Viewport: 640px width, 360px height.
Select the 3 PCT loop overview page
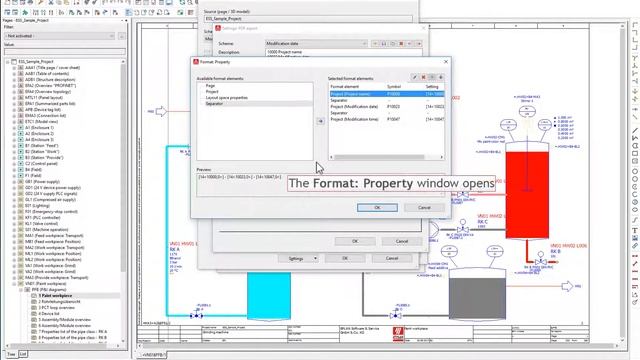tap(56, 308)
